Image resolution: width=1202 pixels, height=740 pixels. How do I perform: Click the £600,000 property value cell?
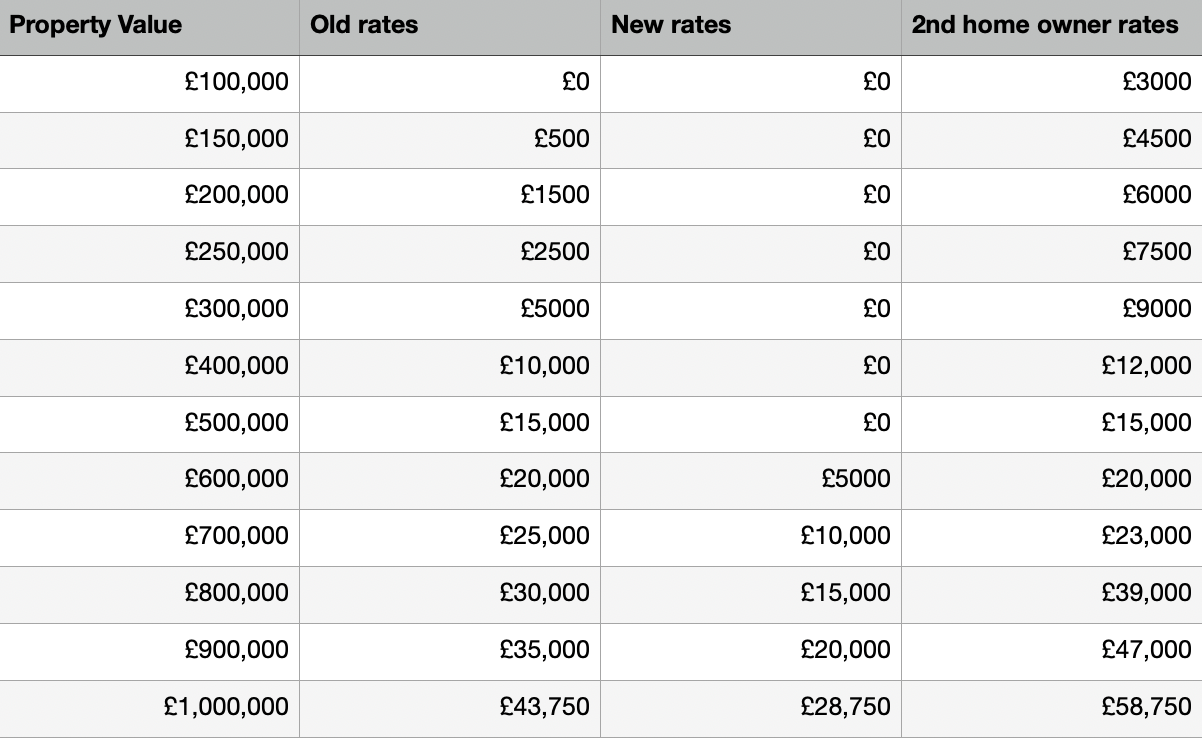click(150, 481)
